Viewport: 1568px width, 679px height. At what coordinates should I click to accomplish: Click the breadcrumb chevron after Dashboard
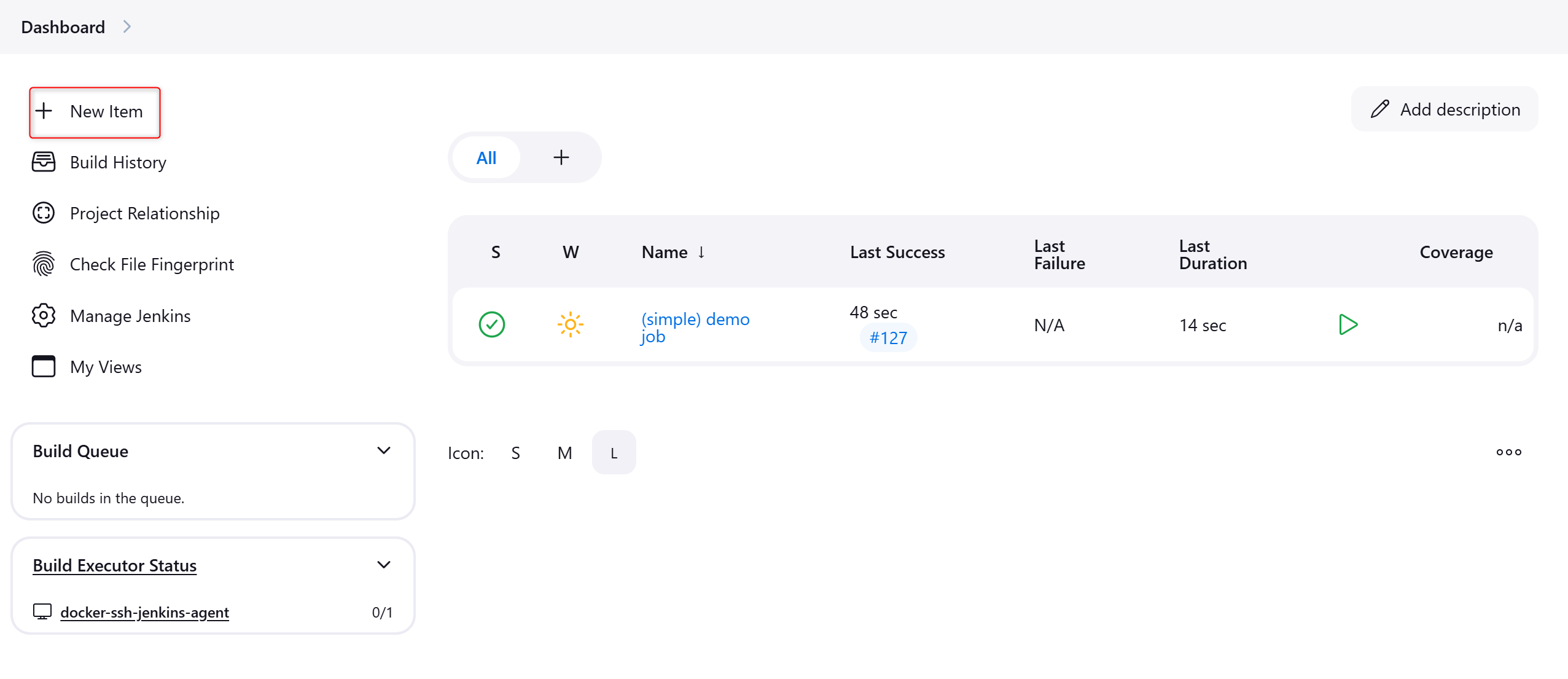pyautogui.click(x=127, y=27)
